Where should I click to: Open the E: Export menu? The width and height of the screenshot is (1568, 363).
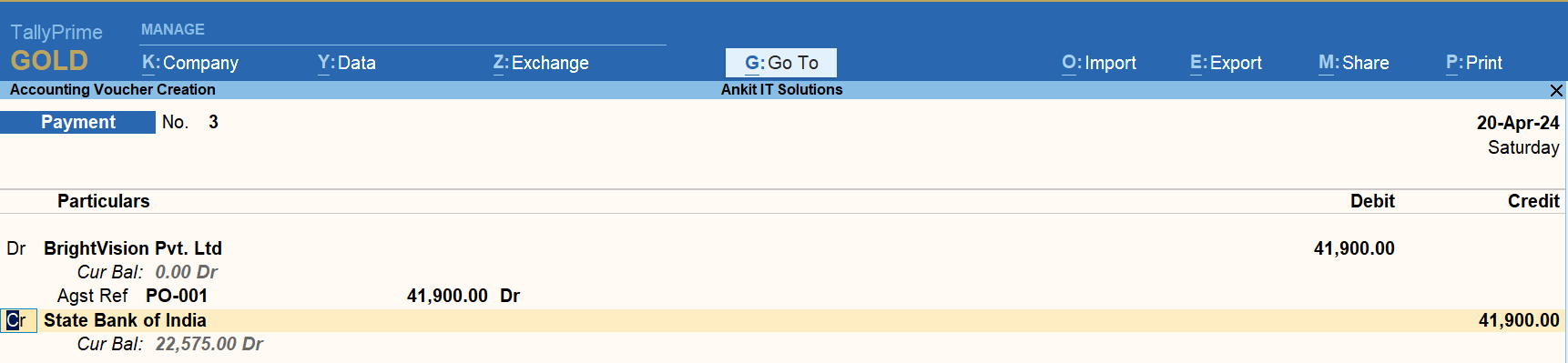click(1226, 63)
